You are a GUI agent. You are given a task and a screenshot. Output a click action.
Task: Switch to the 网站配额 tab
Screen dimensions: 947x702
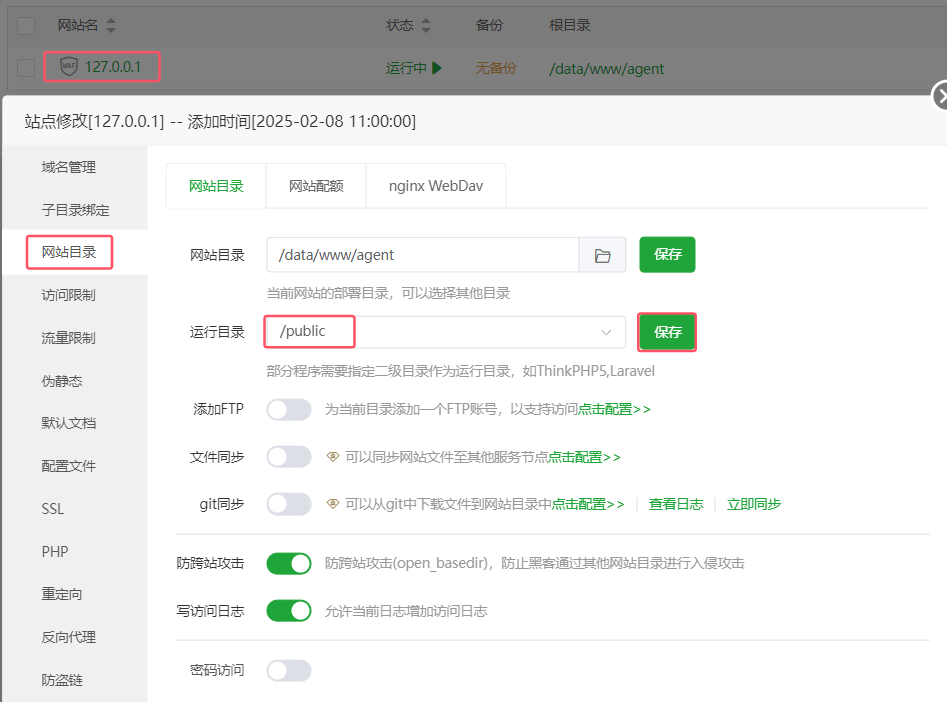pos(316,185)
